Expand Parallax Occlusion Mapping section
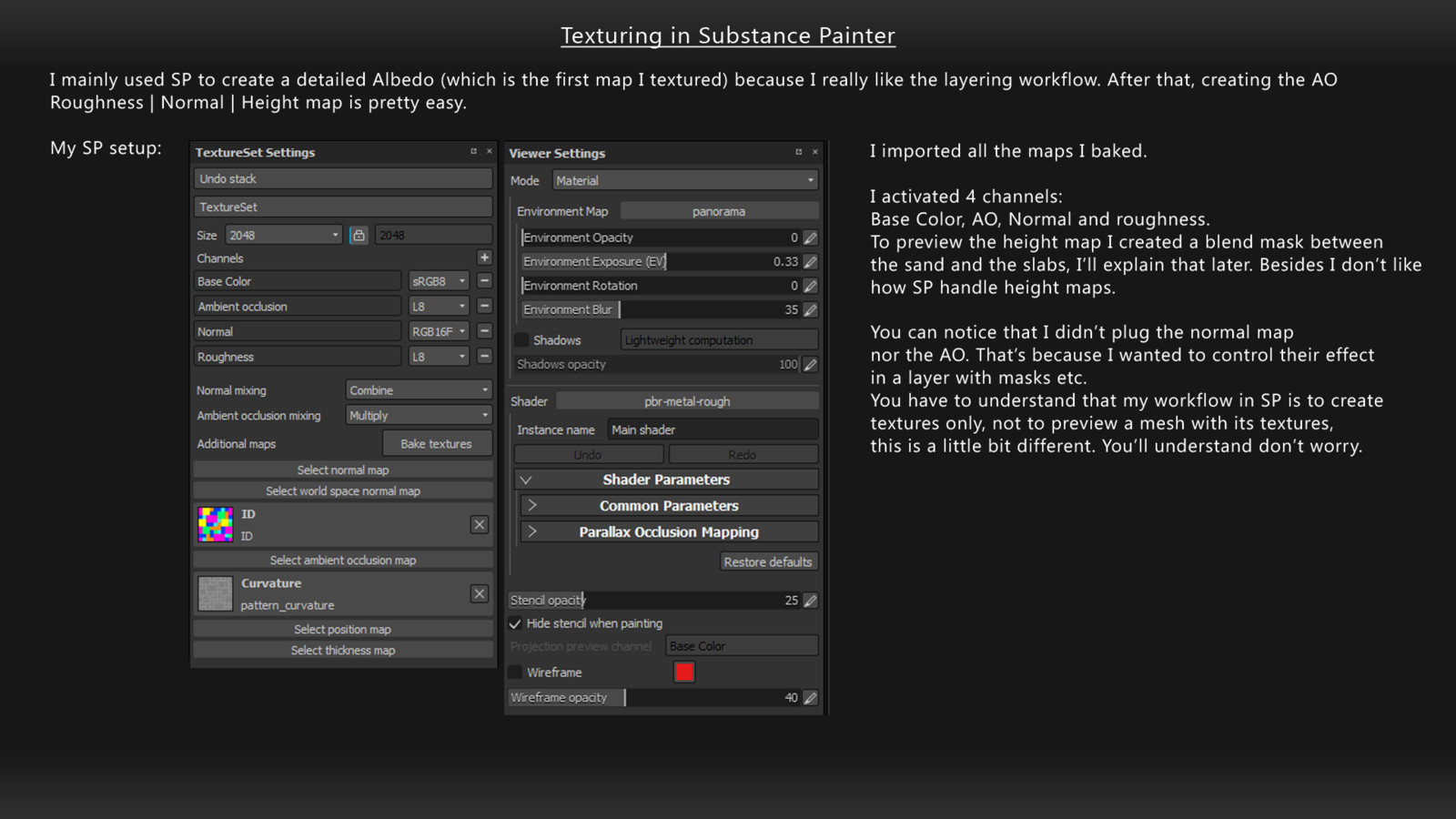Viewport: 1456px width, 819px height. pyautogui.click(x=532, y=531)
